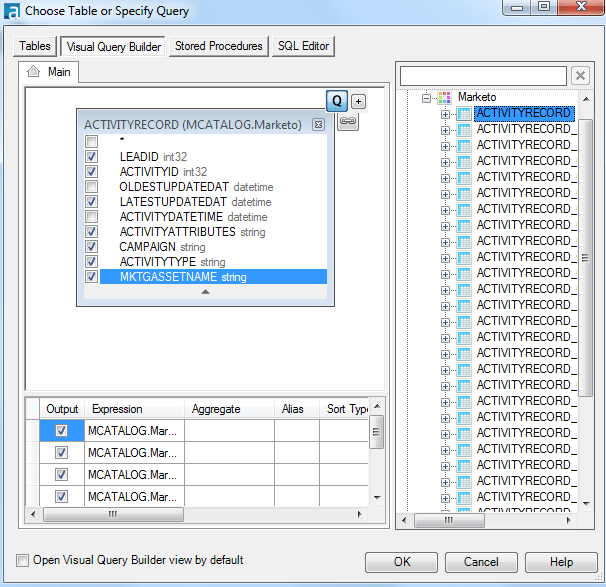
Task: Click the Q query button on canvas
Action: (x=337, y=101)
